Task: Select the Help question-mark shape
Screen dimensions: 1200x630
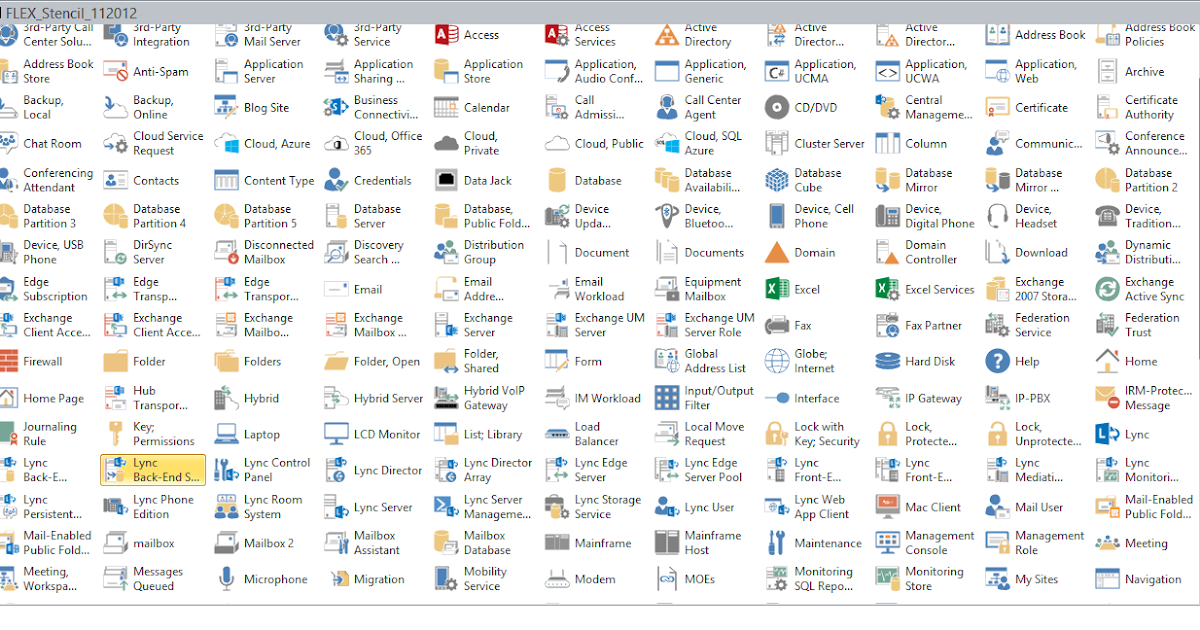Action: click(x=1013, y=361)
